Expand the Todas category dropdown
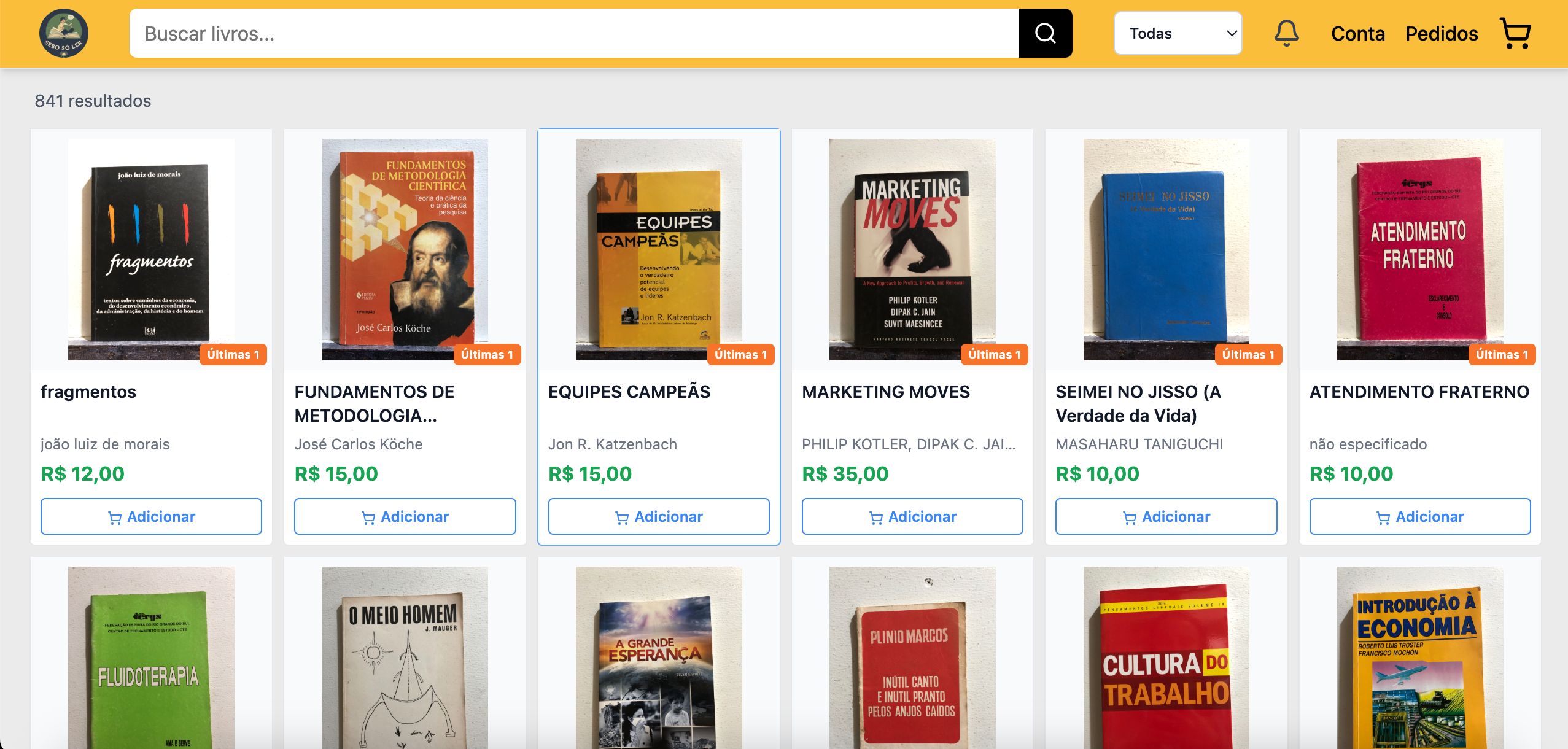 (1178, 33)
